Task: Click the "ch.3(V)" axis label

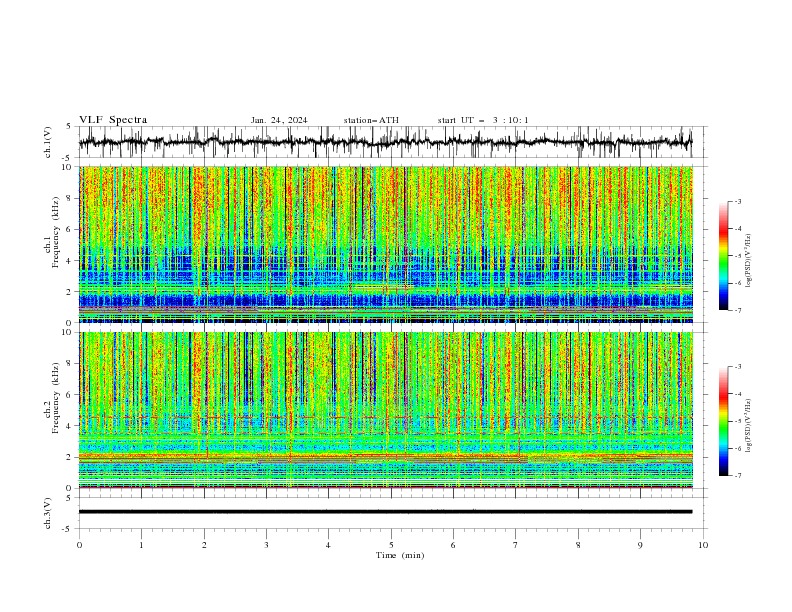Action: tap(48, 513)
